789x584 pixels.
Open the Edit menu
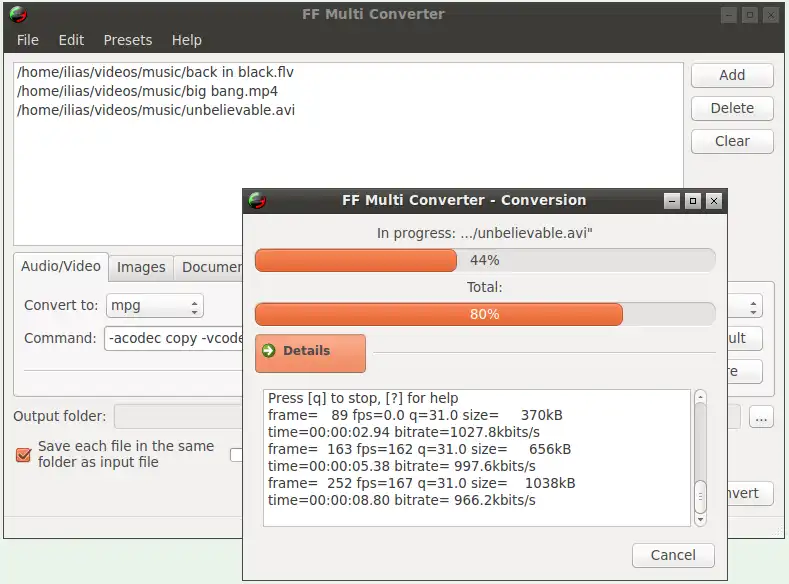coord(71,40)
